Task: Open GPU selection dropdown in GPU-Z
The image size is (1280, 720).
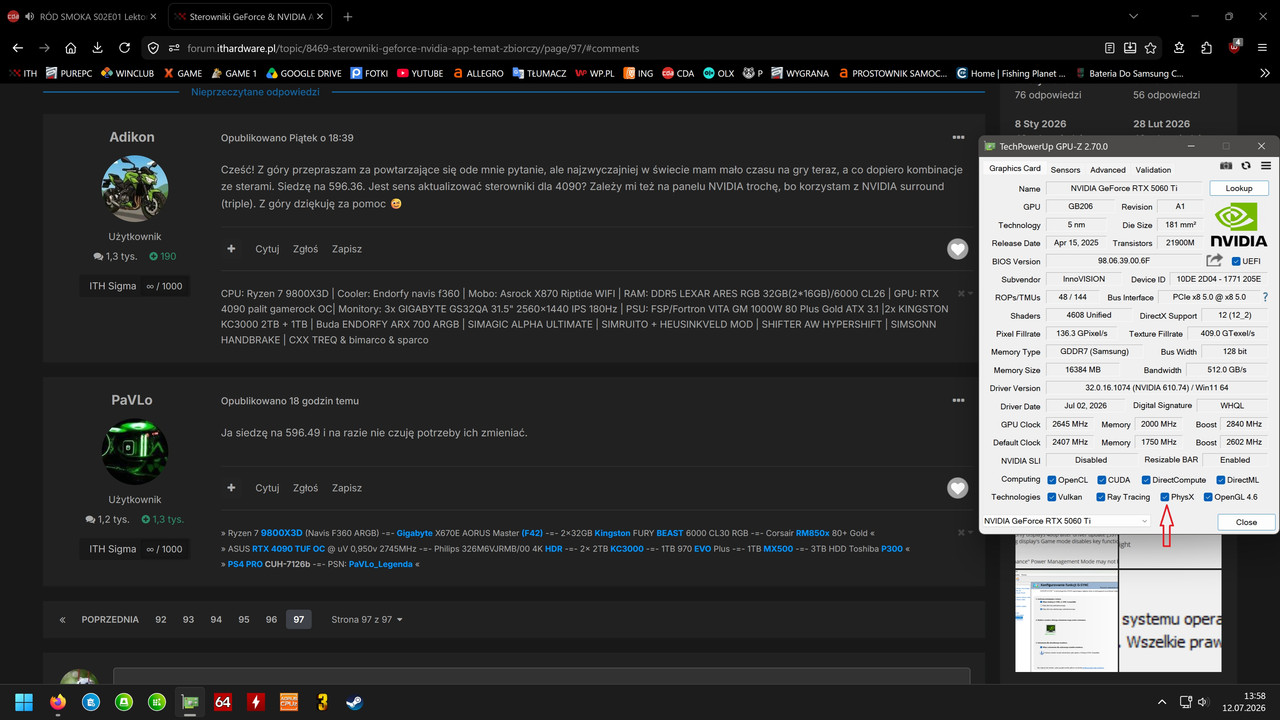Action: 1066,521
